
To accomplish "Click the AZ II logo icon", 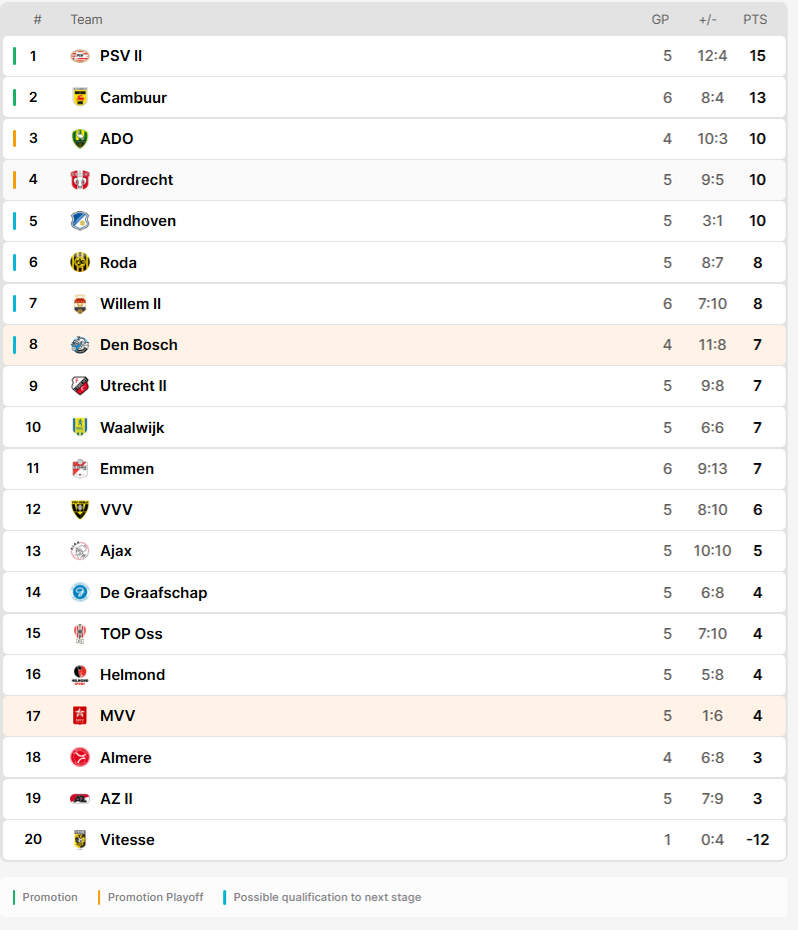I will tap(80, 798).
